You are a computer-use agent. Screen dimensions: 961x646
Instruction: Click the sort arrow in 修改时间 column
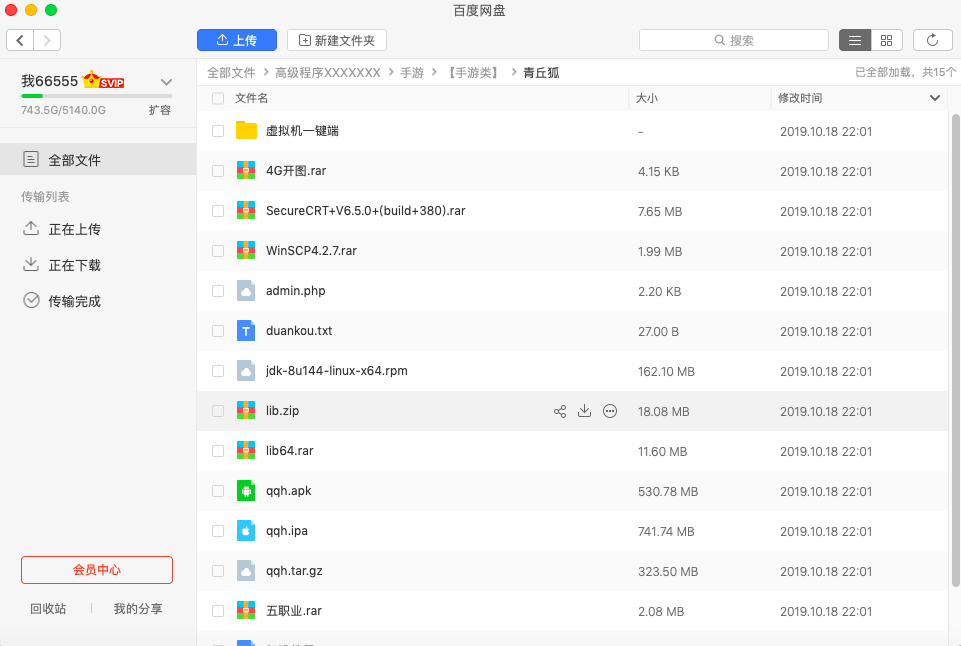click(x=935, y=98)
